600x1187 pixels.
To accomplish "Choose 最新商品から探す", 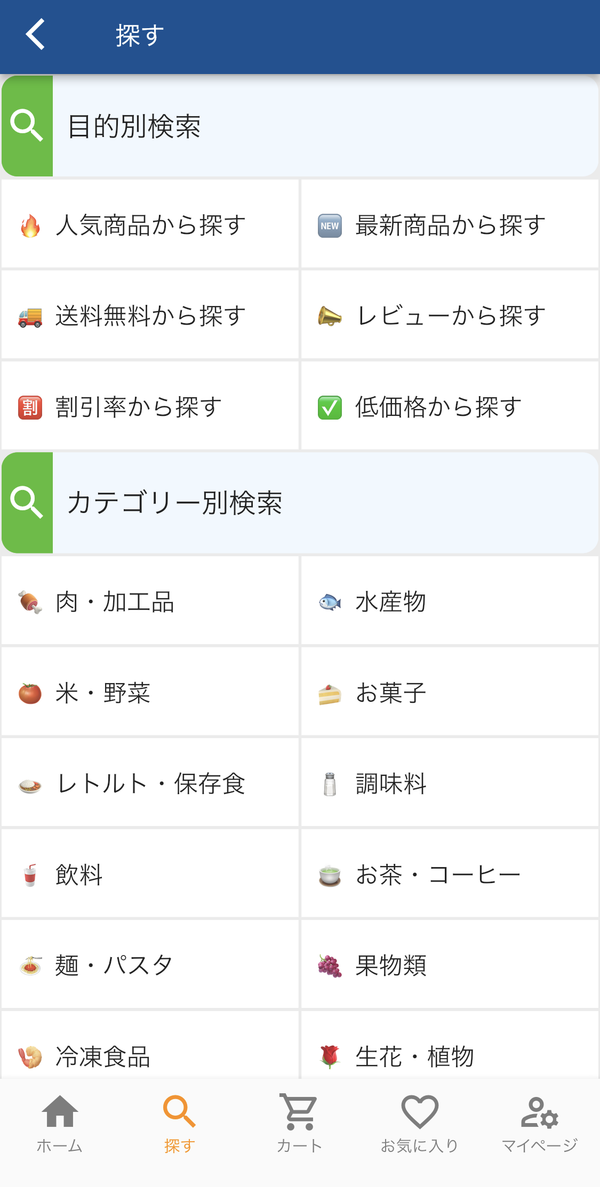I will coord(449,225).
